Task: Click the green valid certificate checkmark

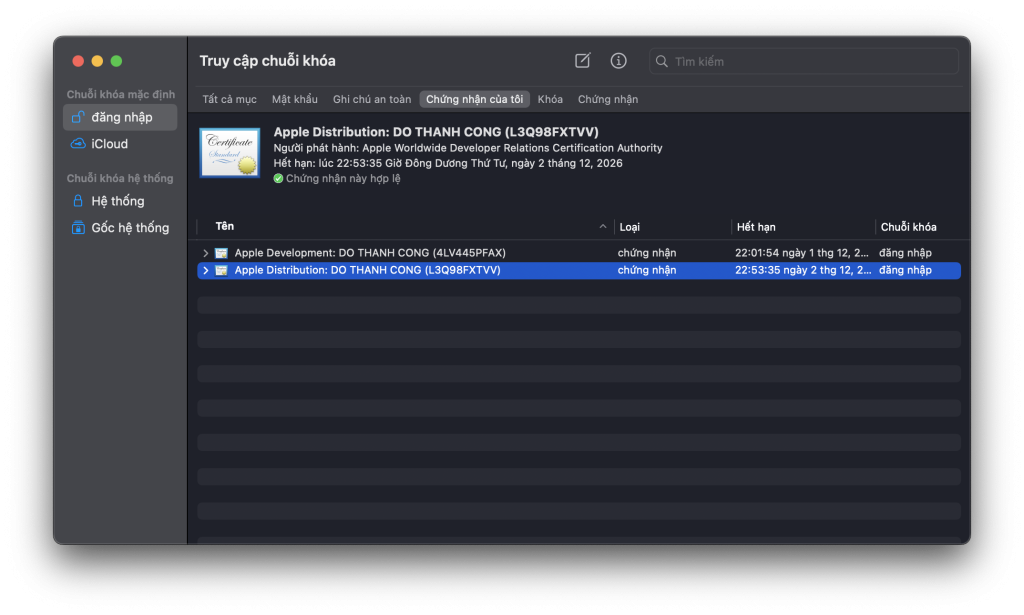Action: coord(279,179)
